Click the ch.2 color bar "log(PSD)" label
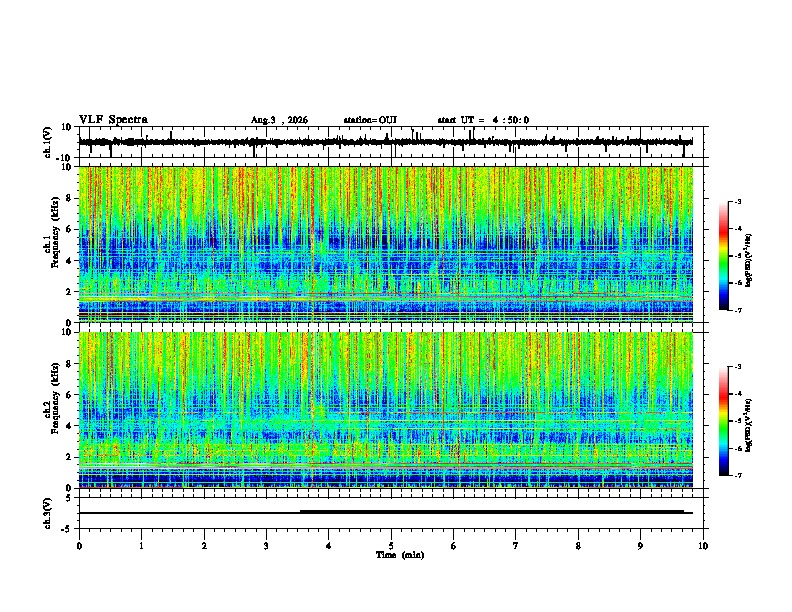792x612 pixels. pos(749,425)
